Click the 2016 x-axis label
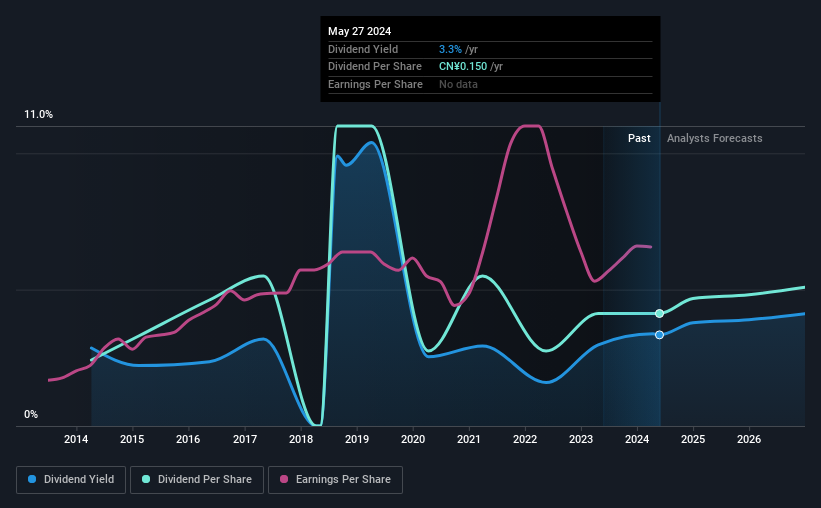The width and height of the screenshot is (821, 508). [188, 439]
